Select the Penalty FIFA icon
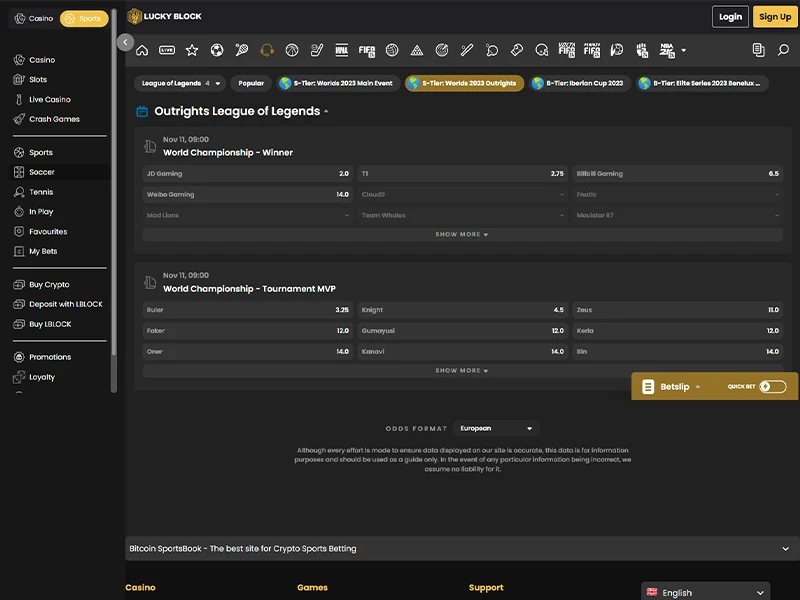800x600 pixels. [592, 50]
